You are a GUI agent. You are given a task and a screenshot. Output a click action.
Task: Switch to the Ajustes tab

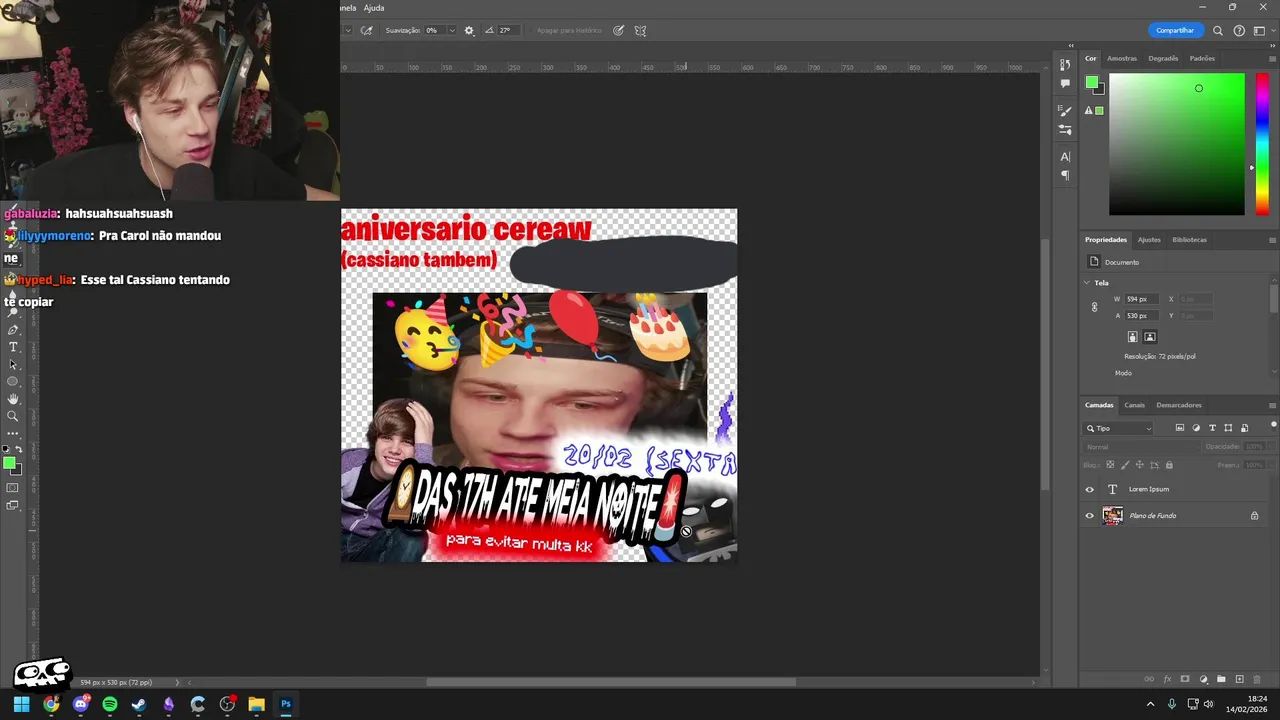tap(1149, 240)
